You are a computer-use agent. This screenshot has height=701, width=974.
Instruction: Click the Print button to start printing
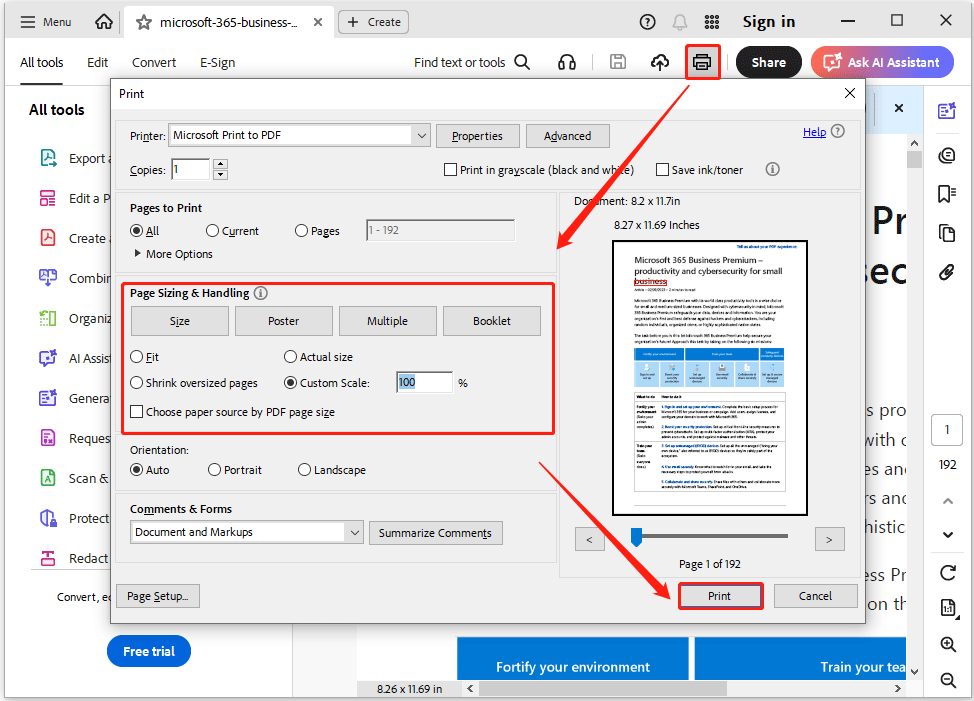point(720,595)
